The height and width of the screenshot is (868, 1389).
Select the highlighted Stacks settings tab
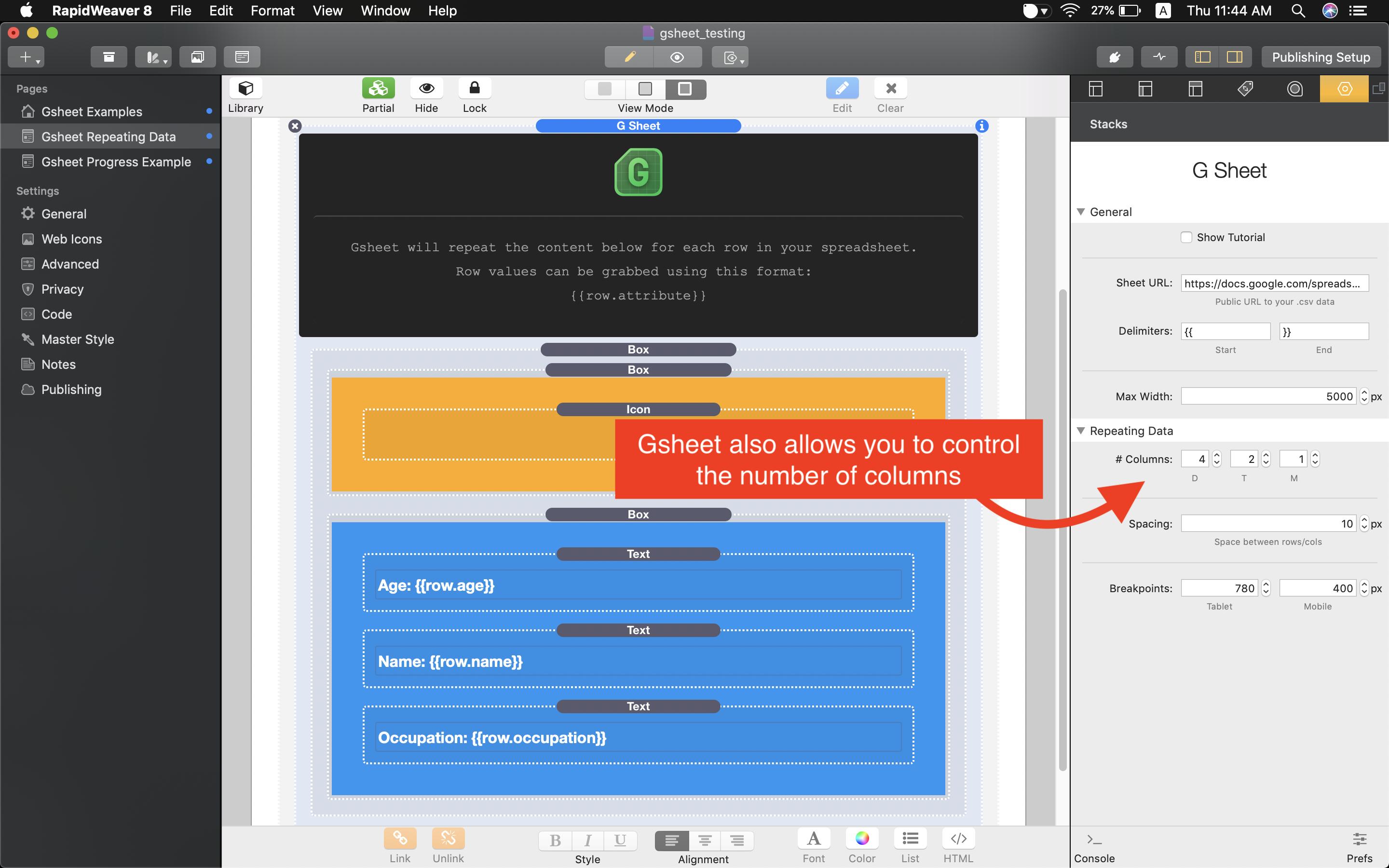1344,88
